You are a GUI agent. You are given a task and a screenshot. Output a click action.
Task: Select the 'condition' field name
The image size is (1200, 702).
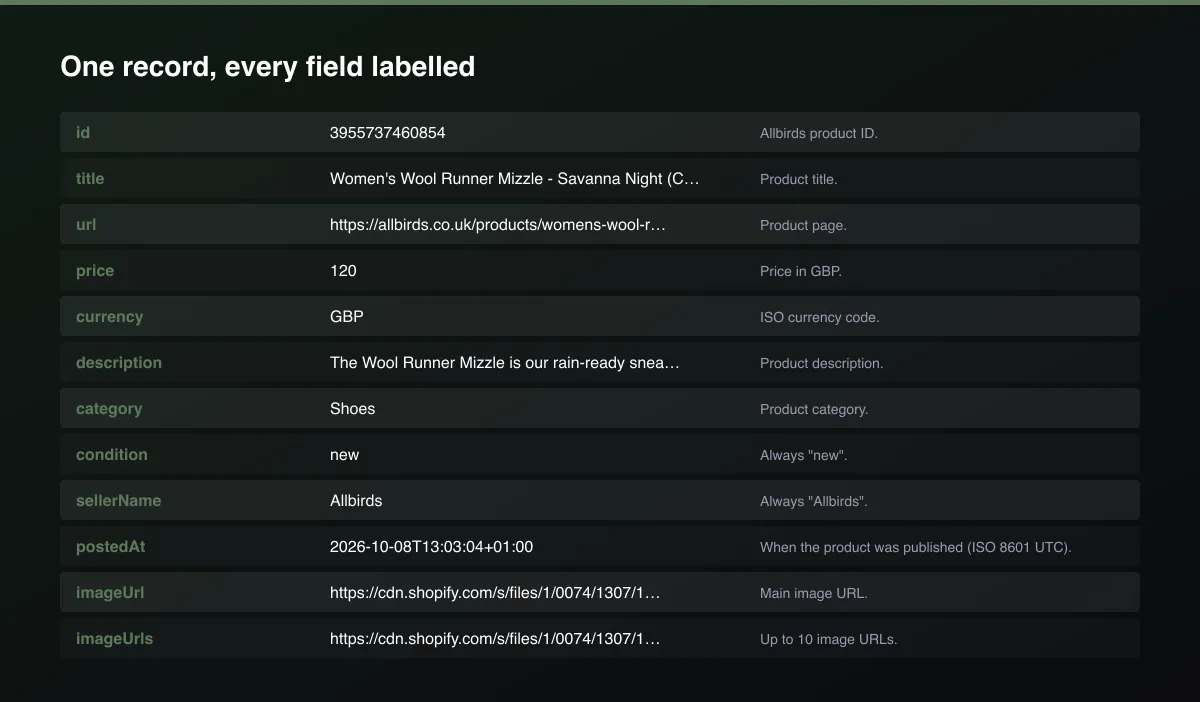[112, 454]
